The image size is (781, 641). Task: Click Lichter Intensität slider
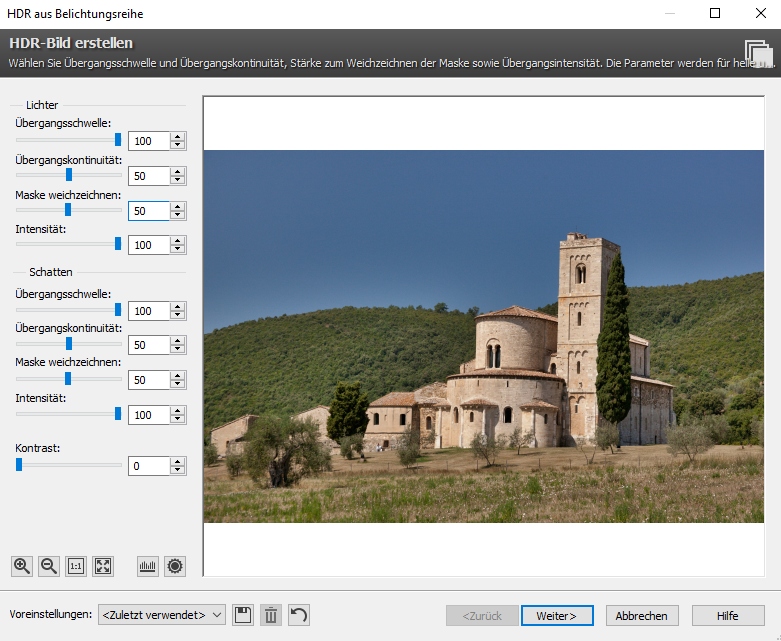click(69, 244)
